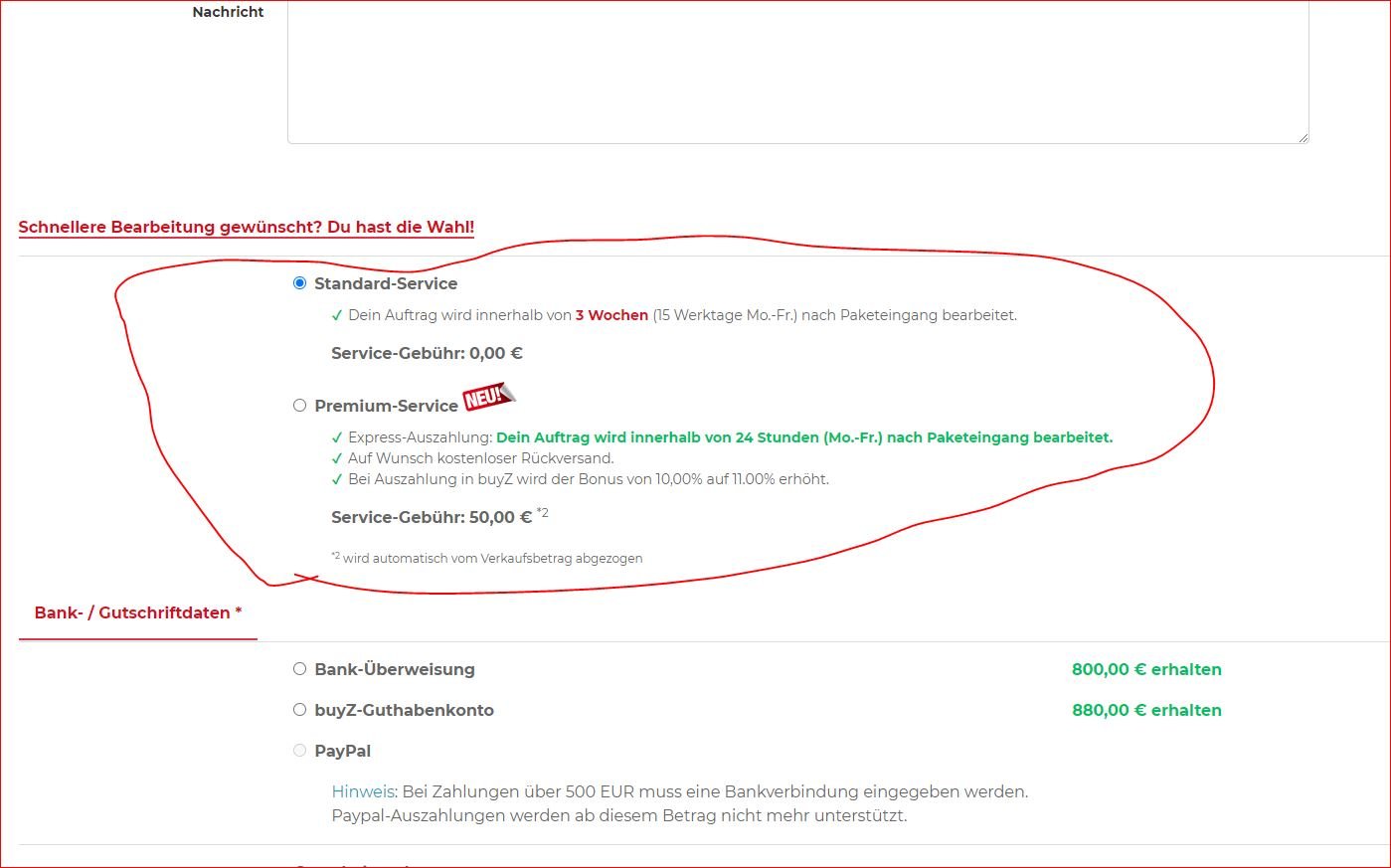The width and height of the screenshot is (1391, 868).
Task: Click the *2 footnote marker after 50,00 €
Action: pos(543,513)
